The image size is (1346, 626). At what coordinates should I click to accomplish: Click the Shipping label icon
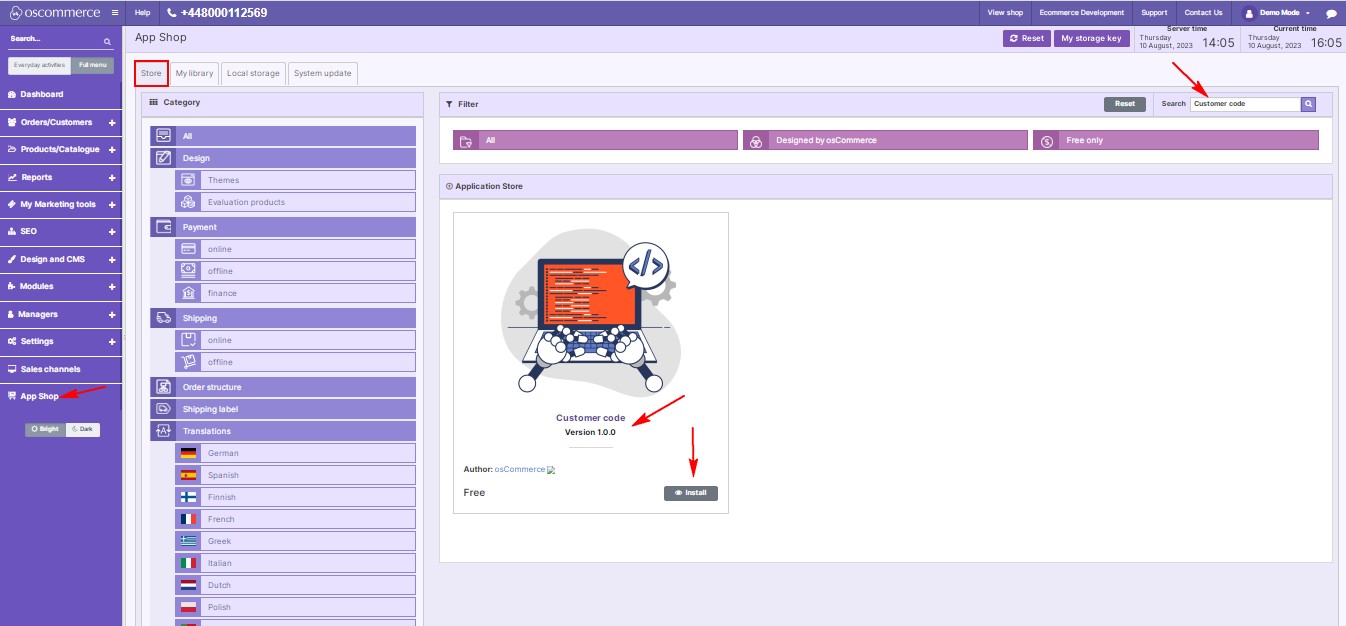(x=163, y=409)
